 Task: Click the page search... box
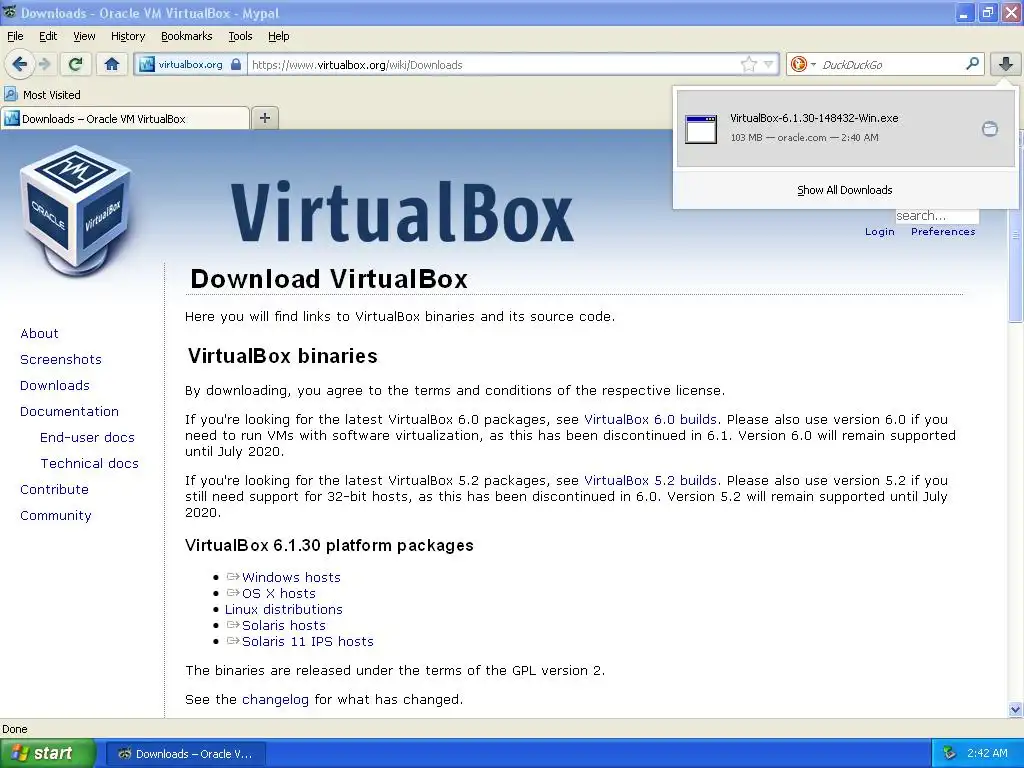click(936, 216)
